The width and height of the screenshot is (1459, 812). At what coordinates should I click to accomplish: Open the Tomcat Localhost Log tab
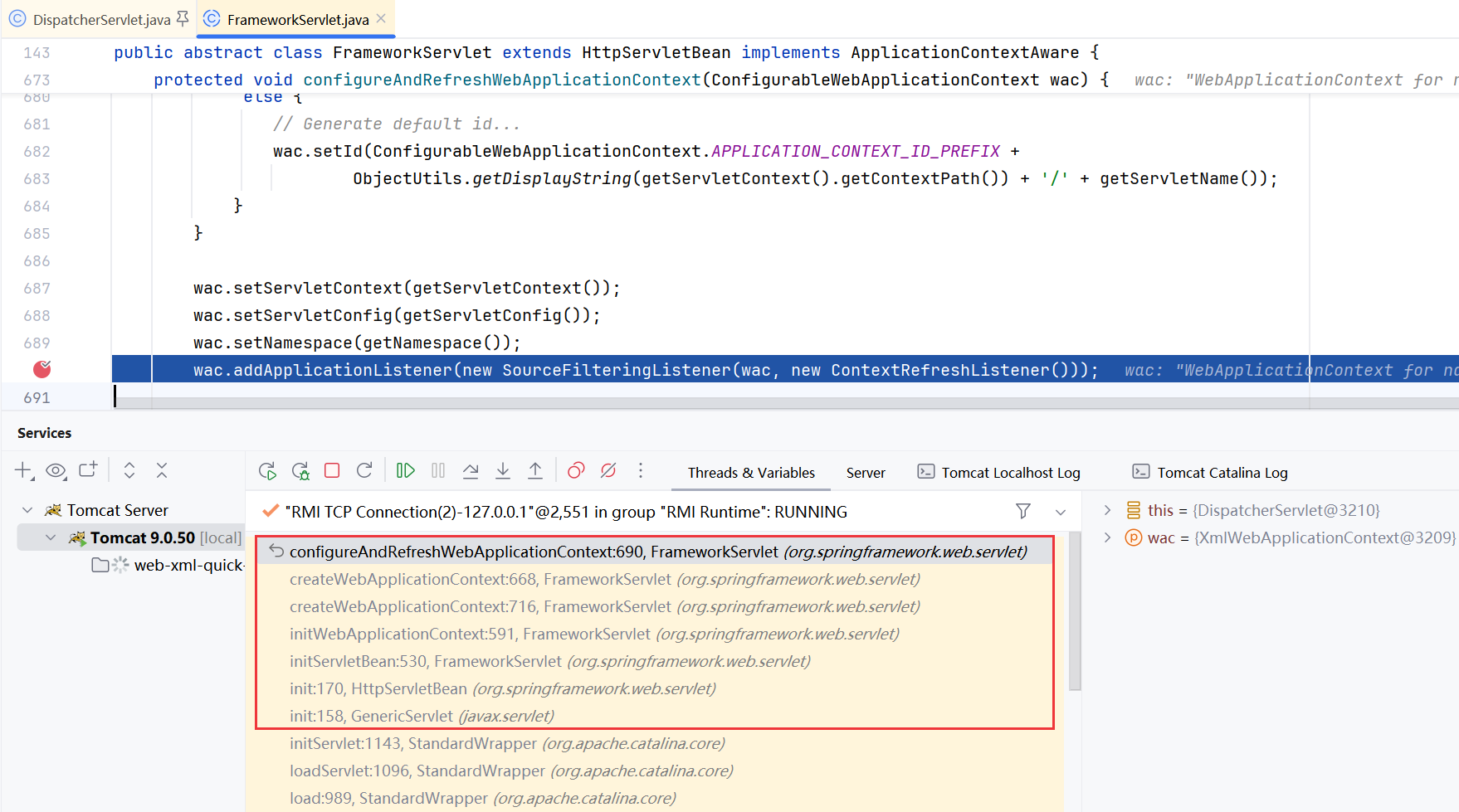pyautogui.click(x=998, y=473)
